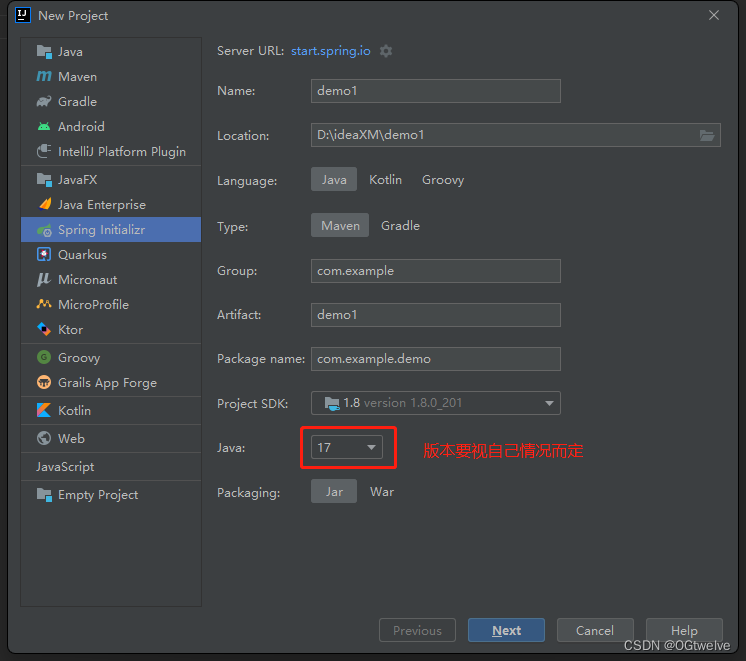This screenshot has width=746, height=661.
Task: Select the Quarkus icon
Action: click(44, 255)
